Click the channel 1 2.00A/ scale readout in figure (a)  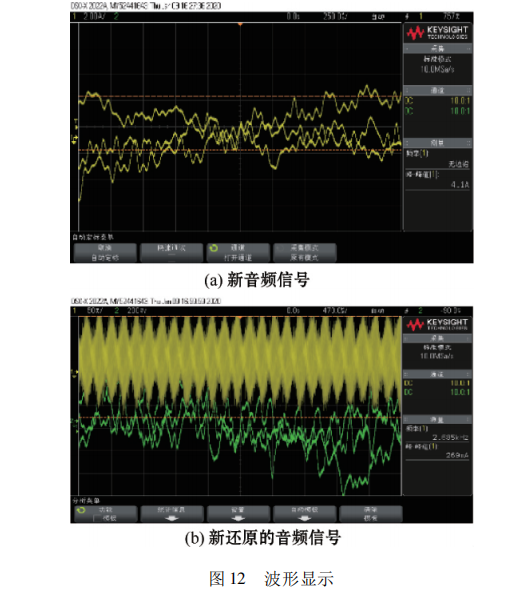tap(94, 17)
